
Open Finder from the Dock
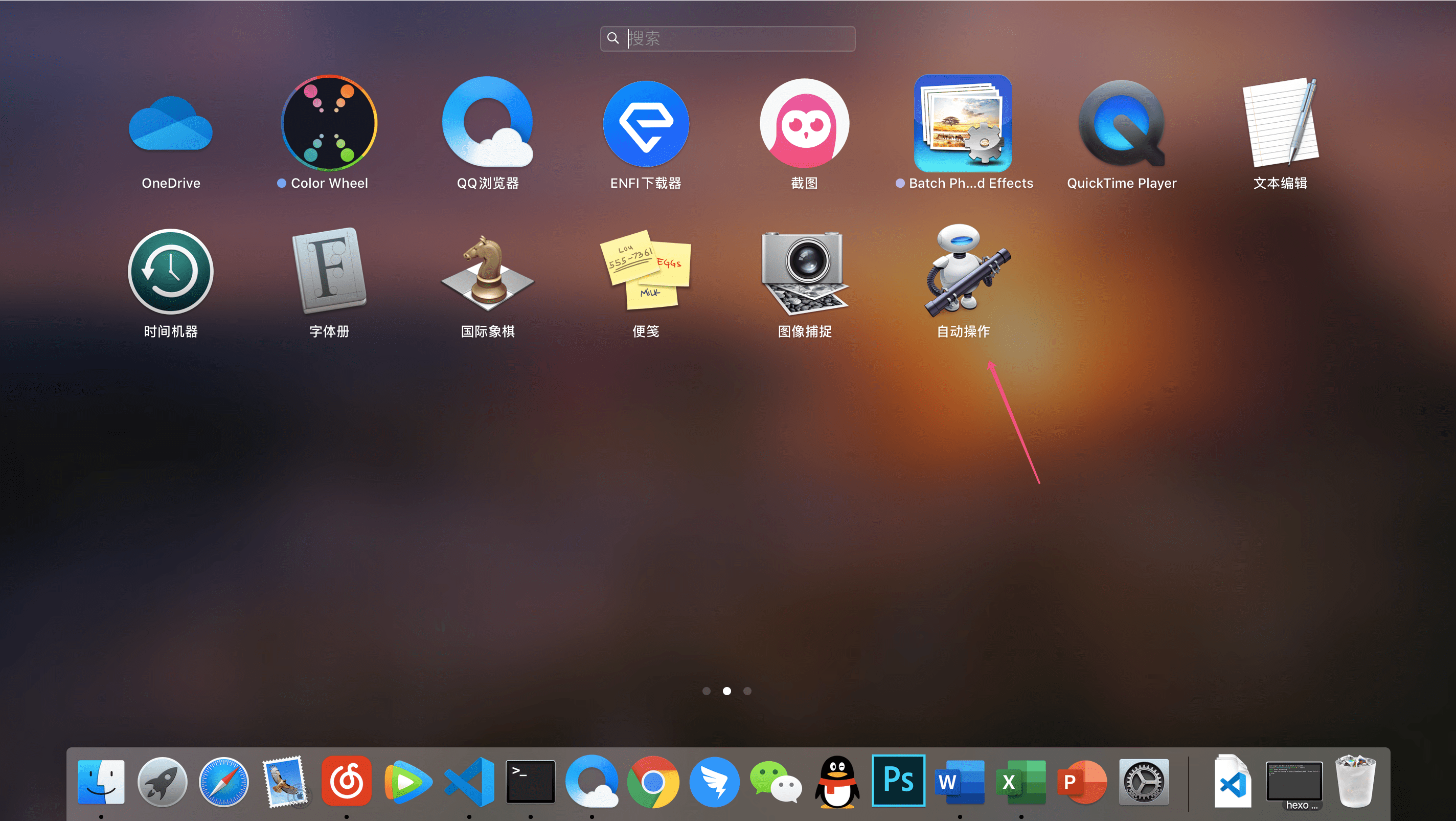(x=101, y=782)
